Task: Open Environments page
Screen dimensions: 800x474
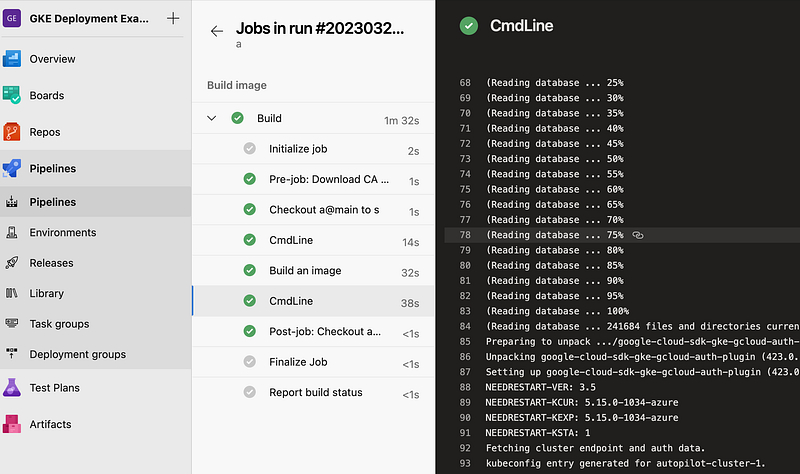Action: click(63, 233)
